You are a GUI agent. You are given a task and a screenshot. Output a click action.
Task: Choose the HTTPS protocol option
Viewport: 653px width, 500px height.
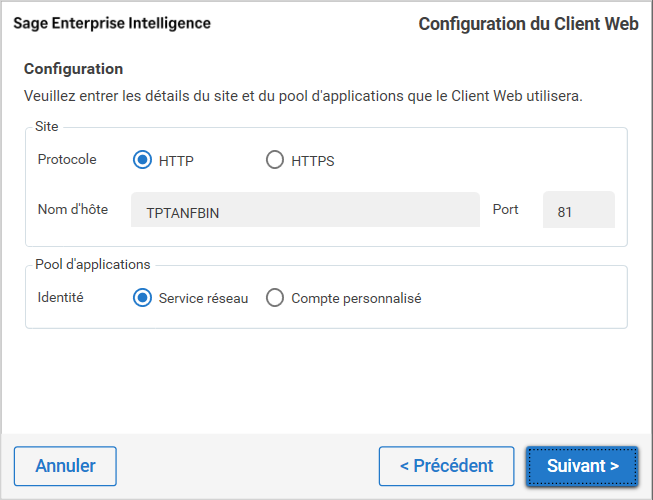point(275,160)
